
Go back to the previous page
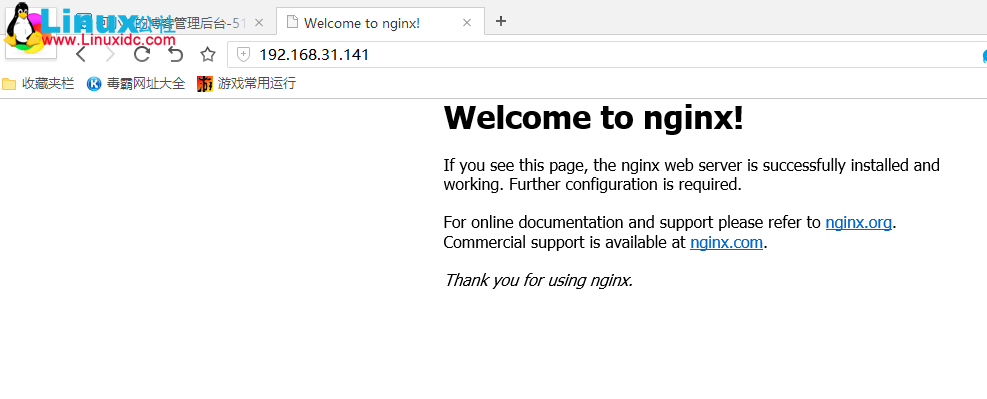point(81,55)
